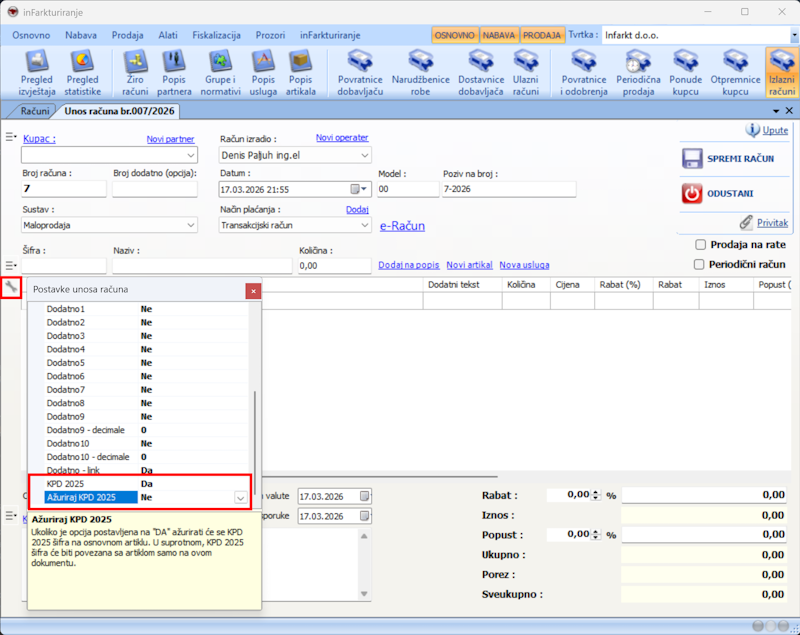This screenshot has width=800, height=635.
Task: Open Način plaćanja dropdown
Action: (363, 226)
